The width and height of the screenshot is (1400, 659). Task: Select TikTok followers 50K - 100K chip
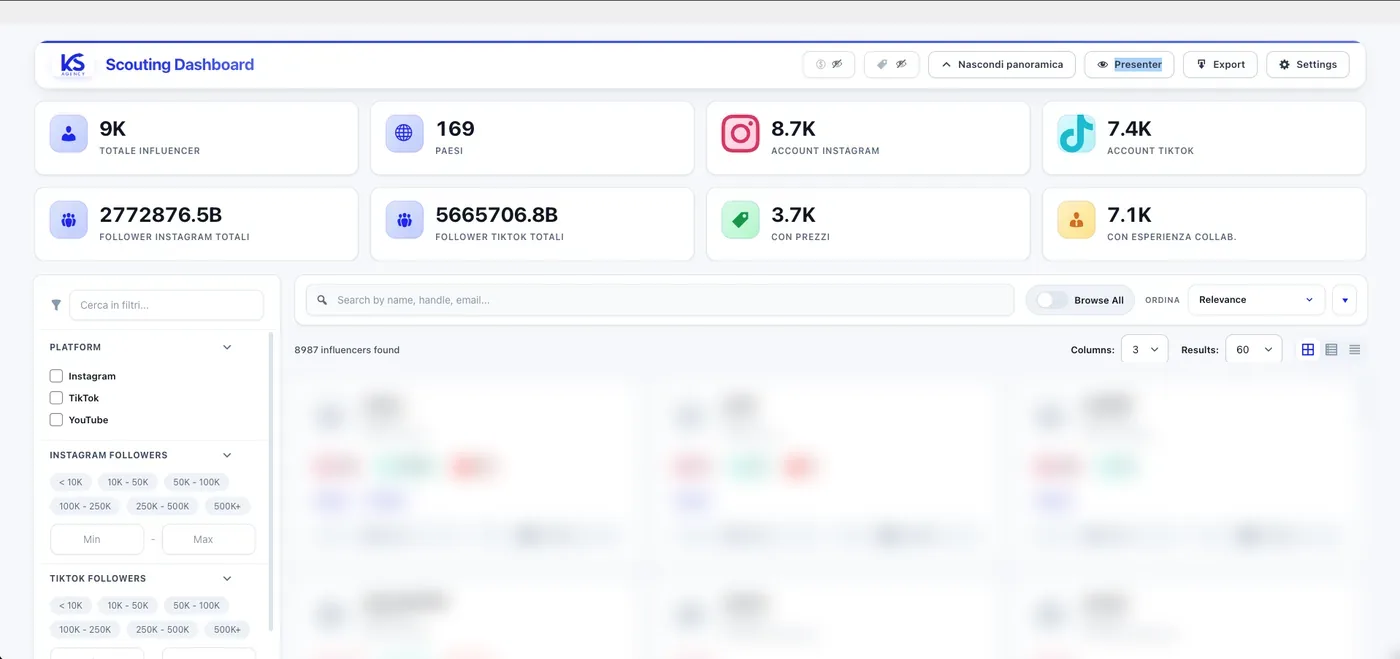coord(196,605)
